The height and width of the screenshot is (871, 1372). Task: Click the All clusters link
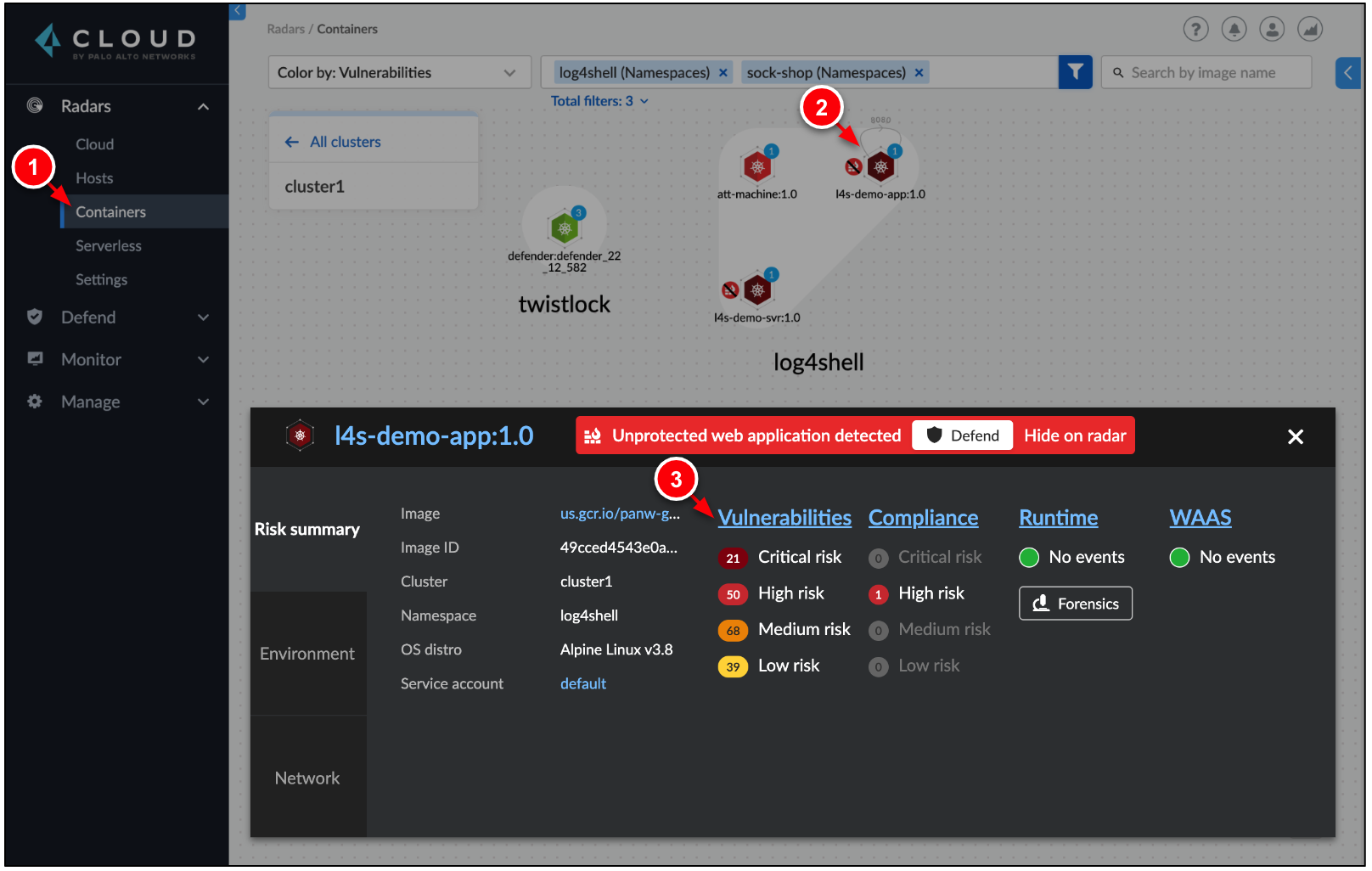(345, 142)
